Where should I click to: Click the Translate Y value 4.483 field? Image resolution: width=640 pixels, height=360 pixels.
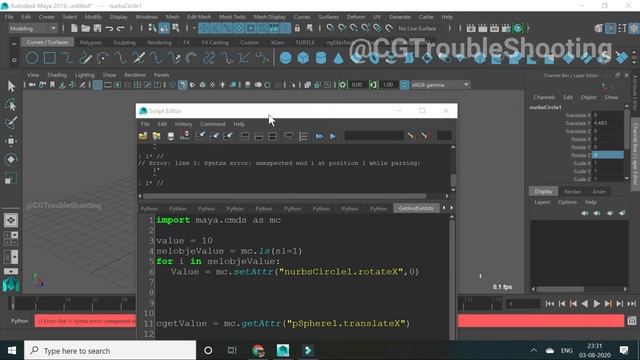(608, 123)
